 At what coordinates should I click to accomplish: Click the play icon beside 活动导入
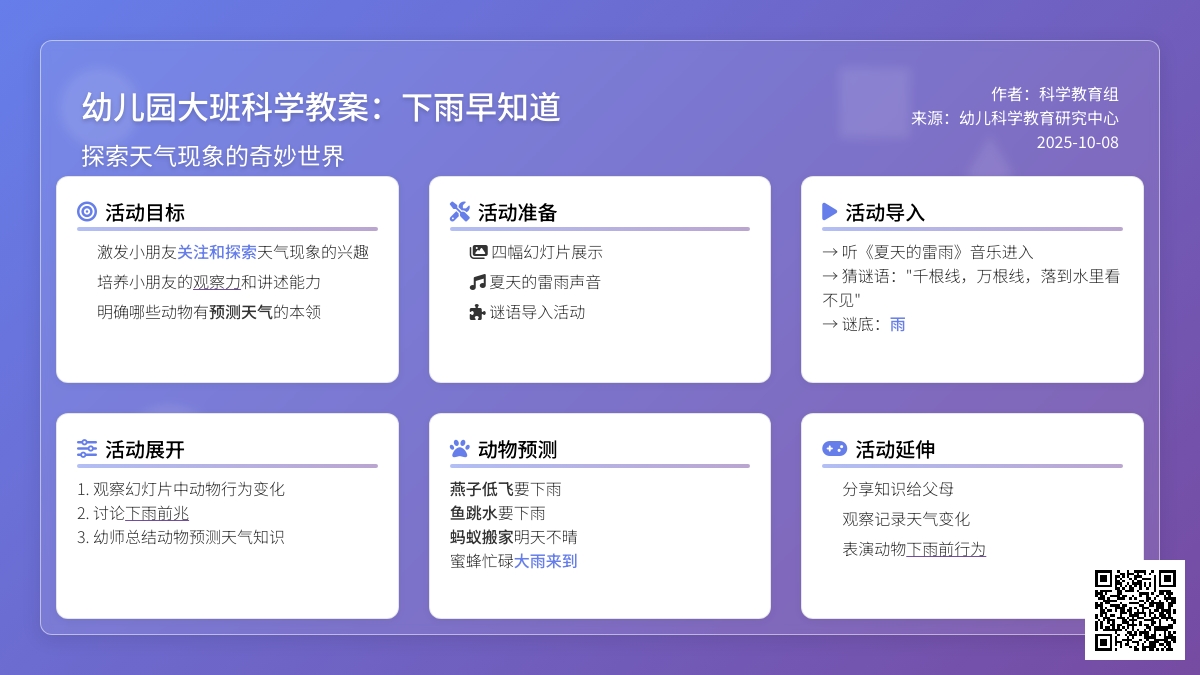click(829, 212)
